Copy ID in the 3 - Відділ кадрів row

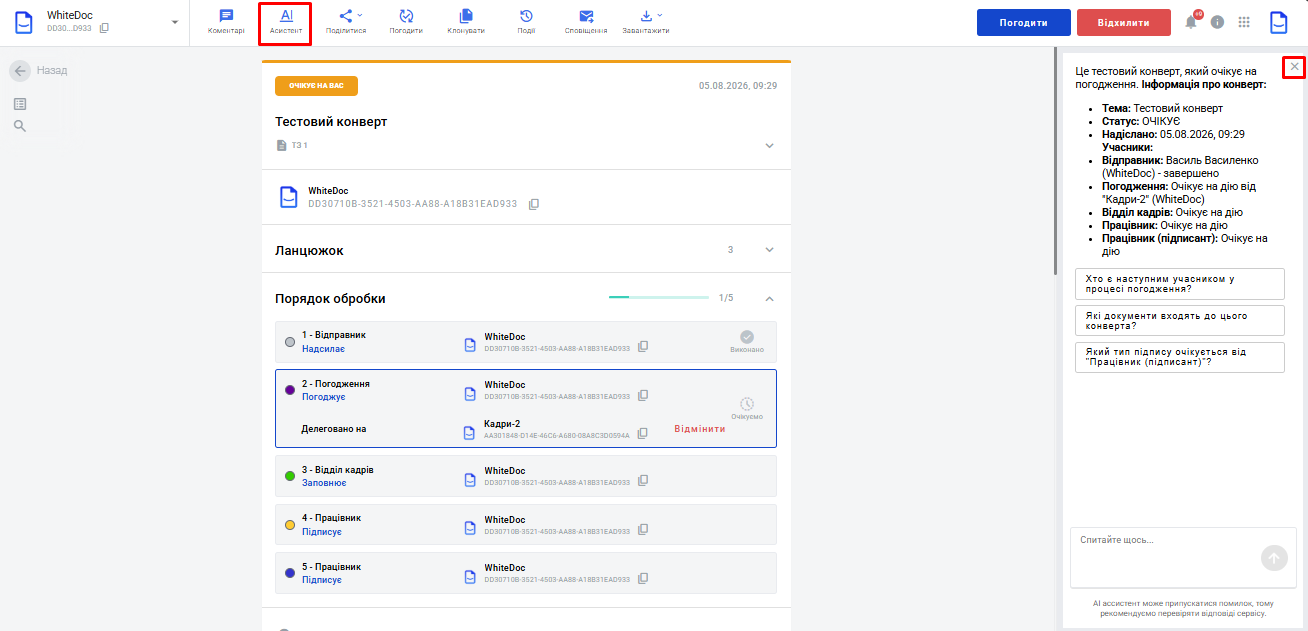click(x=643, y=481)
